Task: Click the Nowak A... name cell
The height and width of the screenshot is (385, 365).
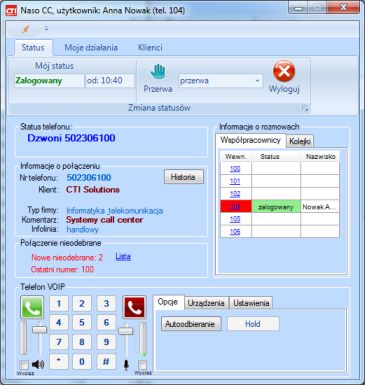Action: point(320,207)
